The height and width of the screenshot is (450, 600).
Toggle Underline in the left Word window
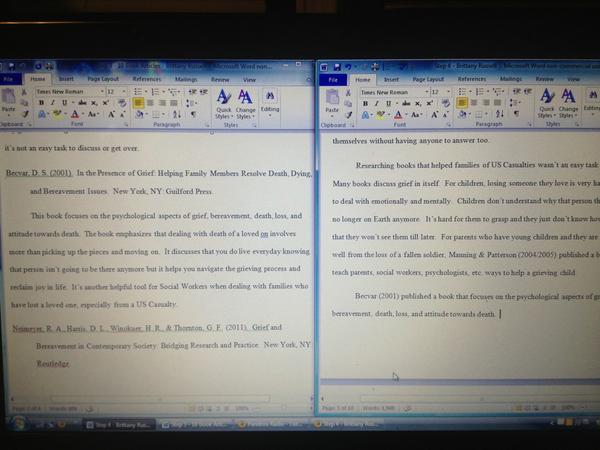coord(64,103)
